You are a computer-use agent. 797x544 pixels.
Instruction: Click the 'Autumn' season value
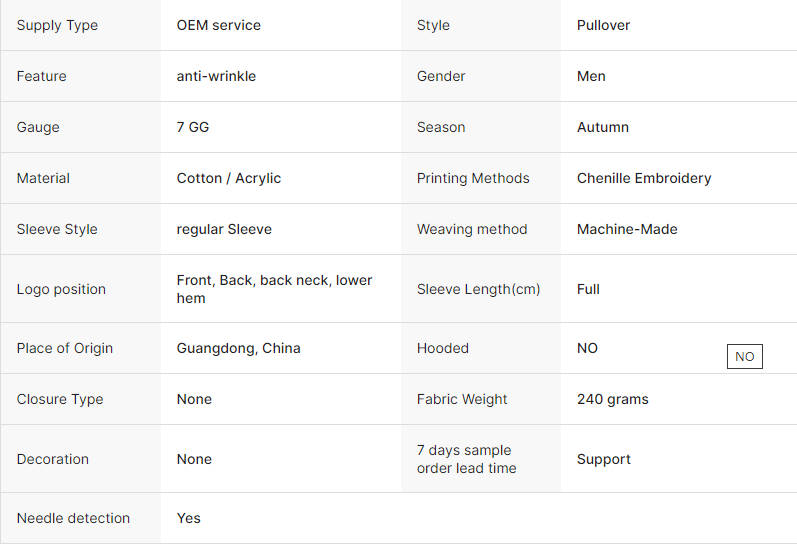click(x=603, y=127)
